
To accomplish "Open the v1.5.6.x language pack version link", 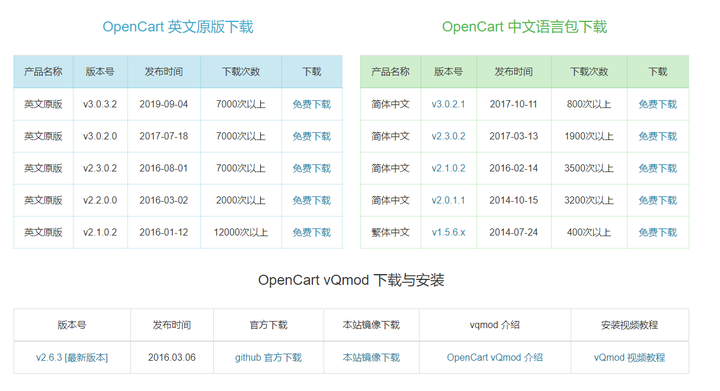I will tap(448, 233).
